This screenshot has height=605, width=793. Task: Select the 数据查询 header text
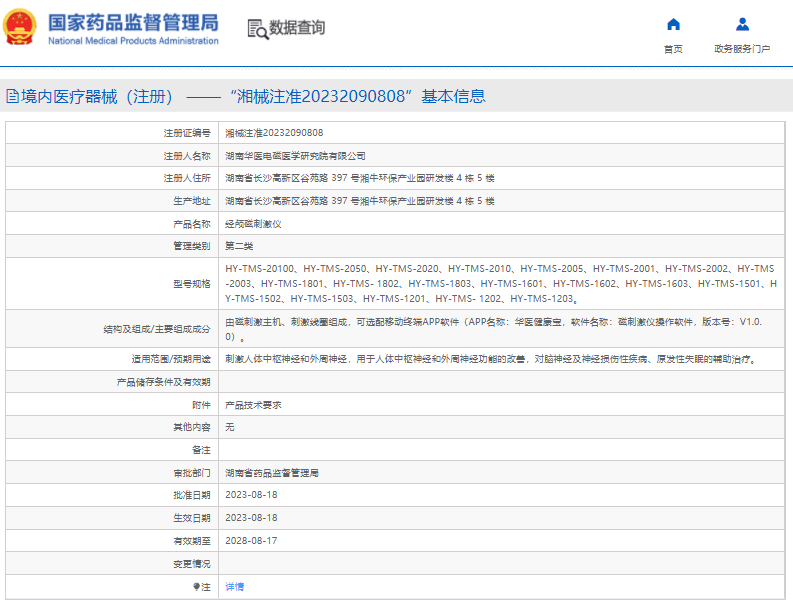[x=297, y=28]
